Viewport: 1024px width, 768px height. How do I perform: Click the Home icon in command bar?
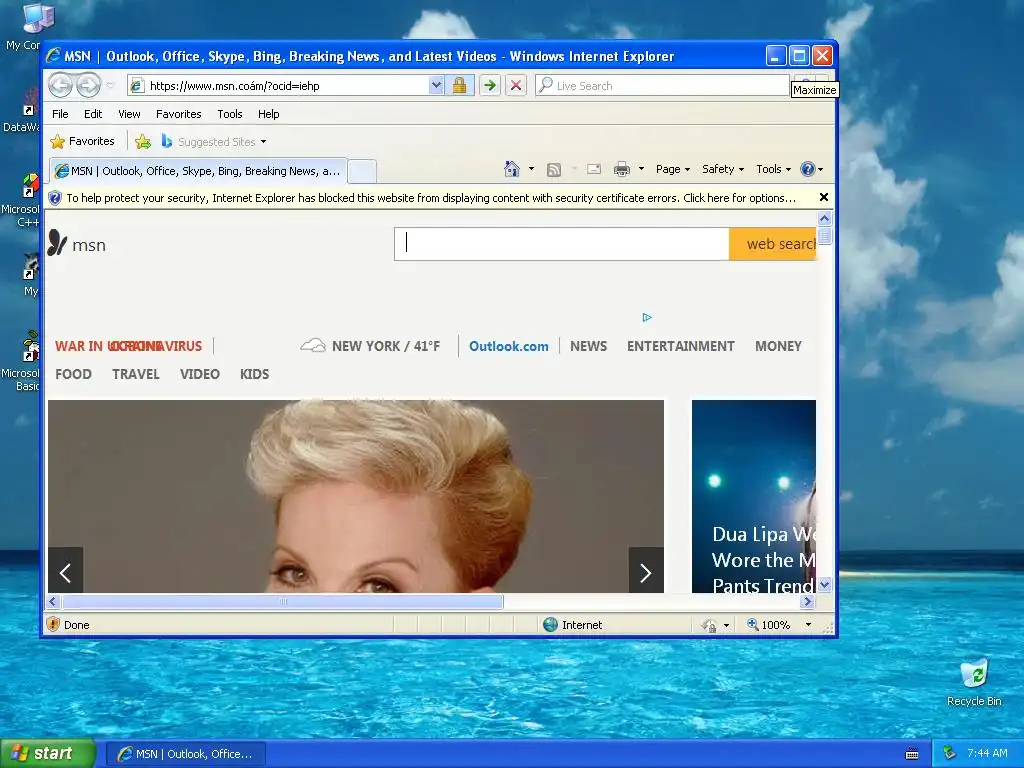pyautogui.click(x=512, y=169)
